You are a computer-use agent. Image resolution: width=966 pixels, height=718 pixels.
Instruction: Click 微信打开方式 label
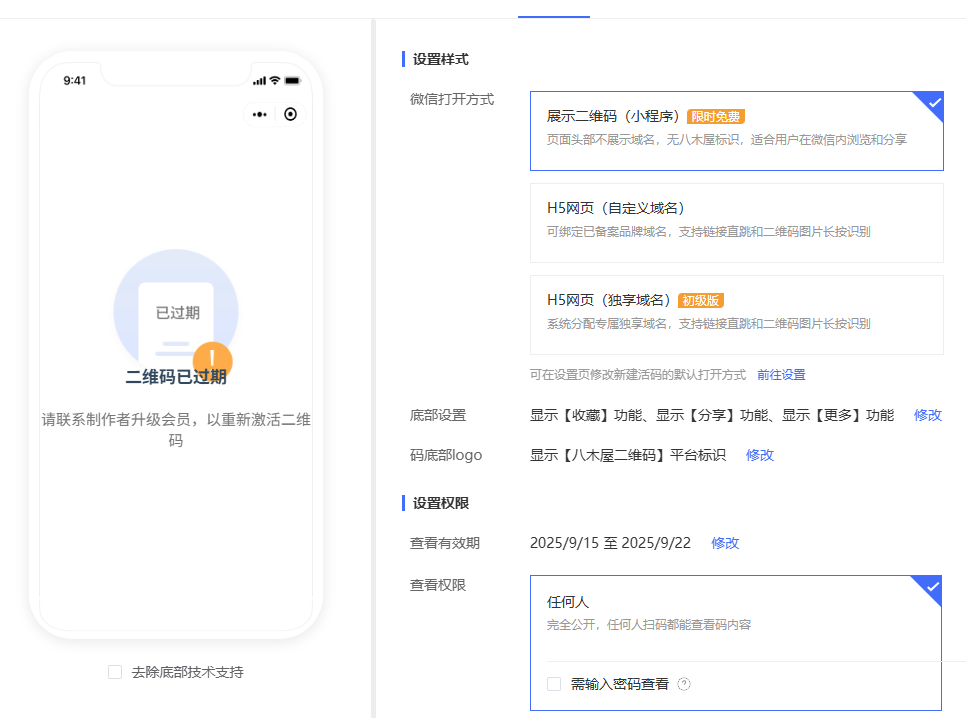click(x=452, y=99)
